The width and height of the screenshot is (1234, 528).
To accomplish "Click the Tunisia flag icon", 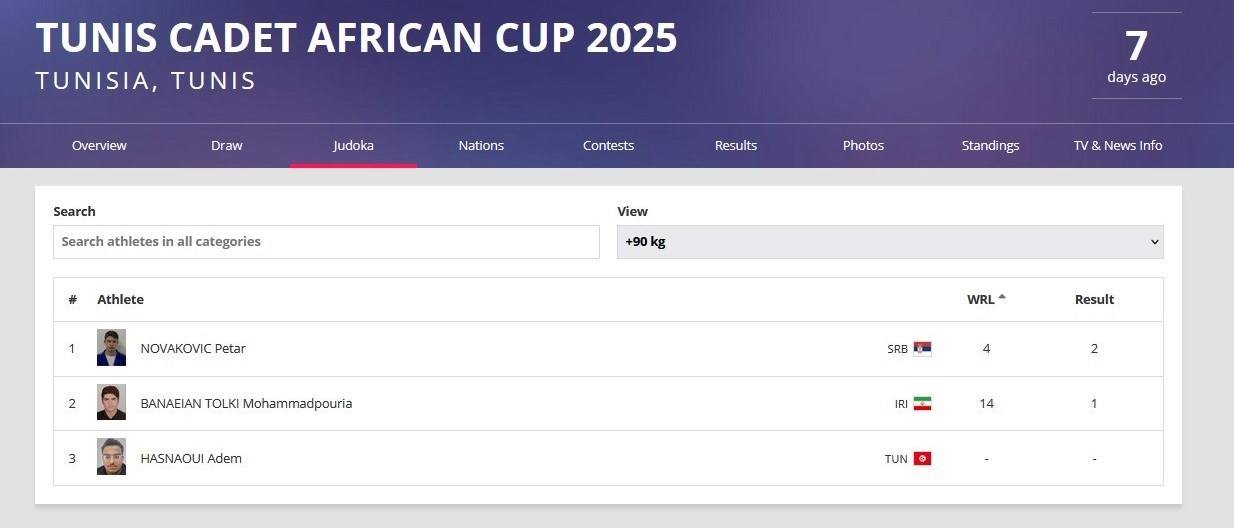I will [922, 459].
